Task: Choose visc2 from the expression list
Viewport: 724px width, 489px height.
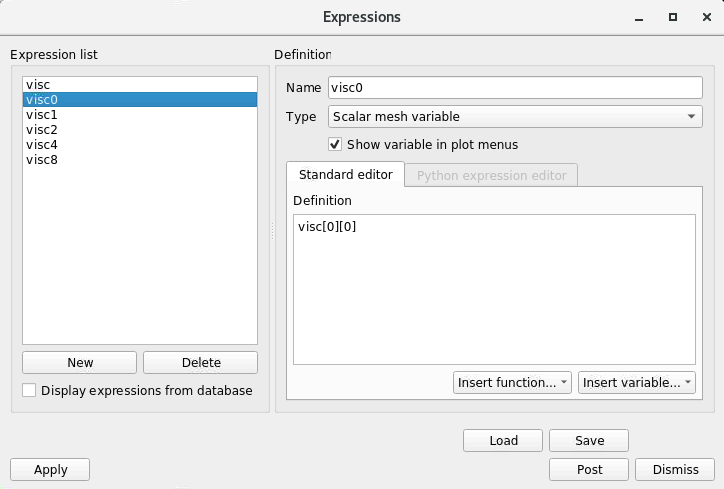Action: (x=140, y=130)
